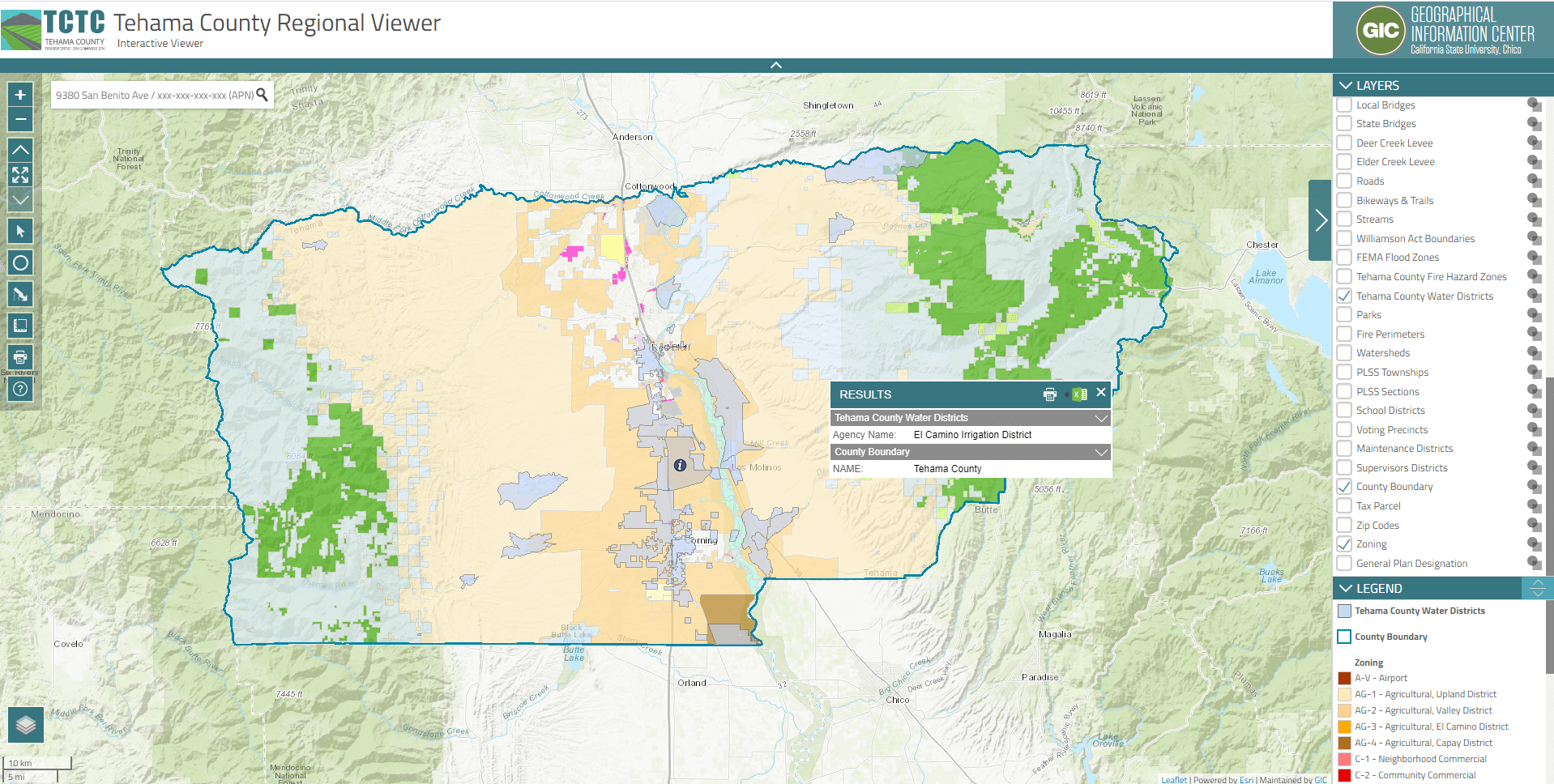Collapse the Tehama County Water Districts results section
Viewport: 1554px width, 784px height.
point(1100,418)
